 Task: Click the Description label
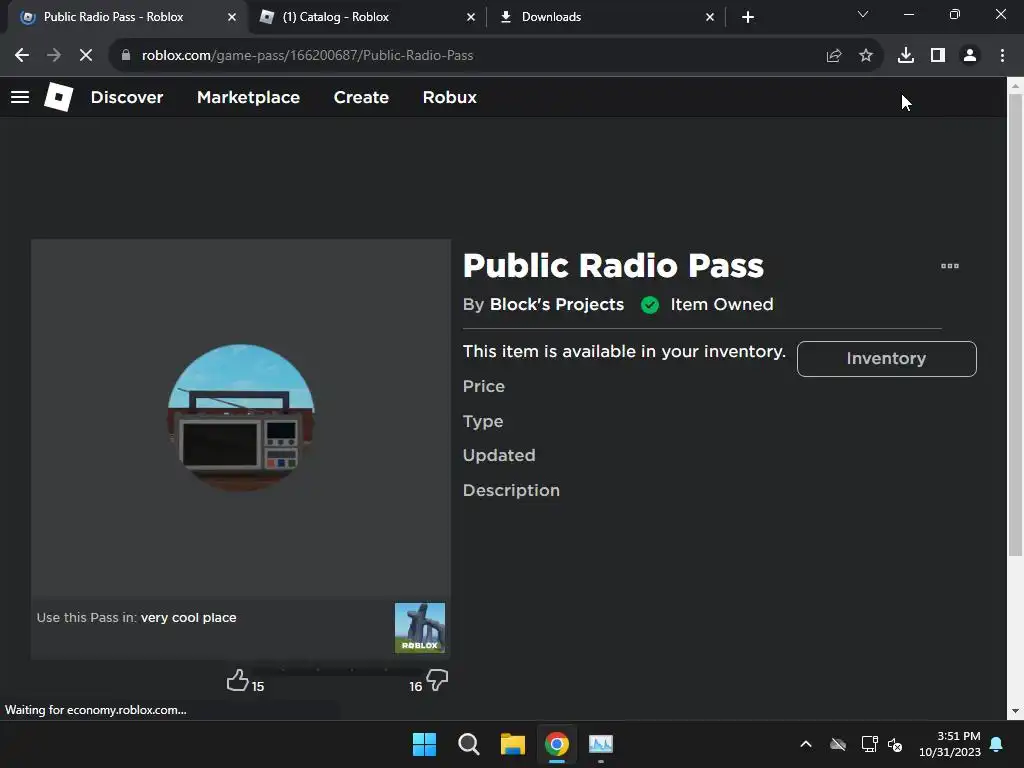tap(511, 490)
